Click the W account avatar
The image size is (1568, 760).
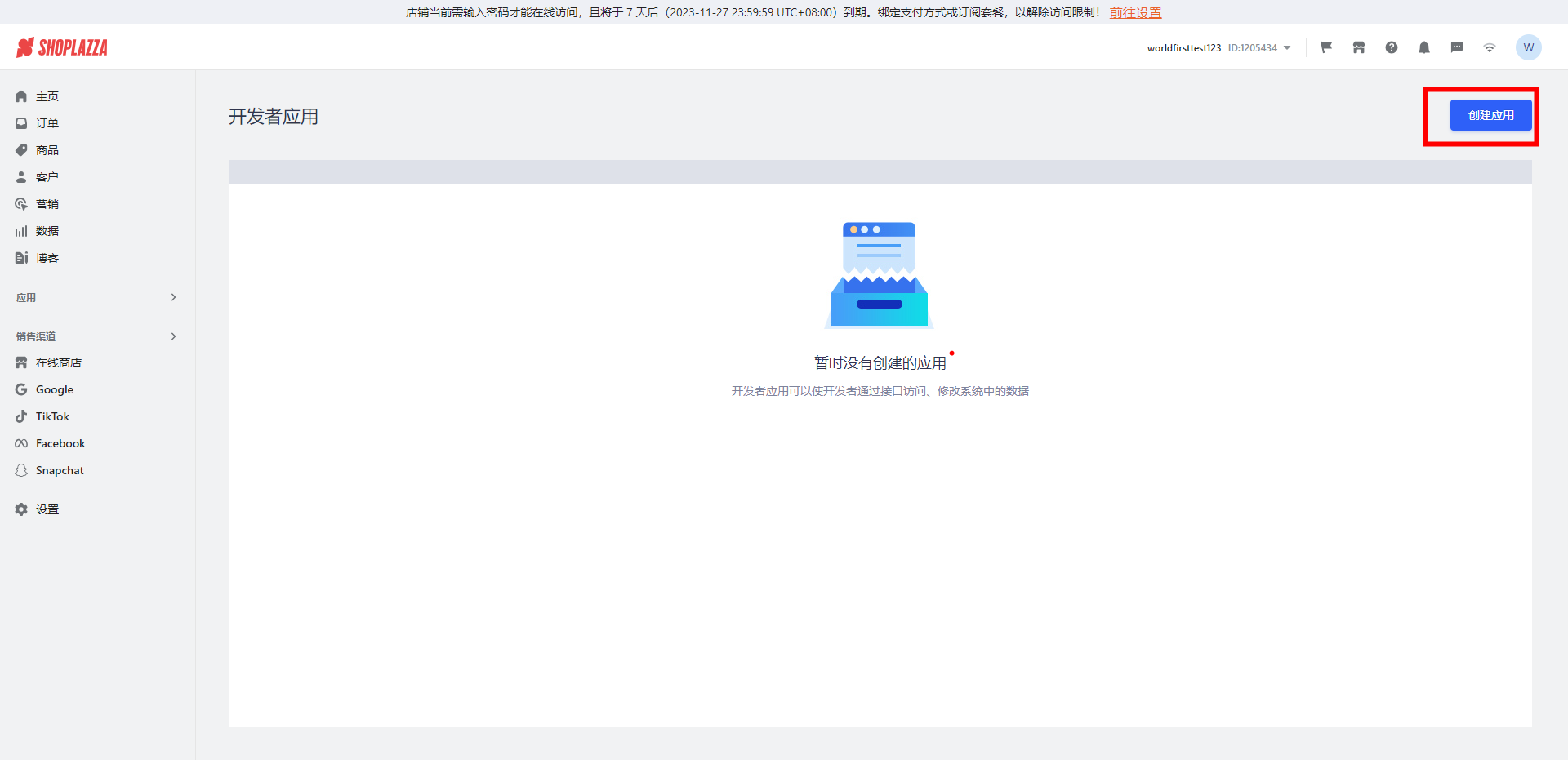1529,47
